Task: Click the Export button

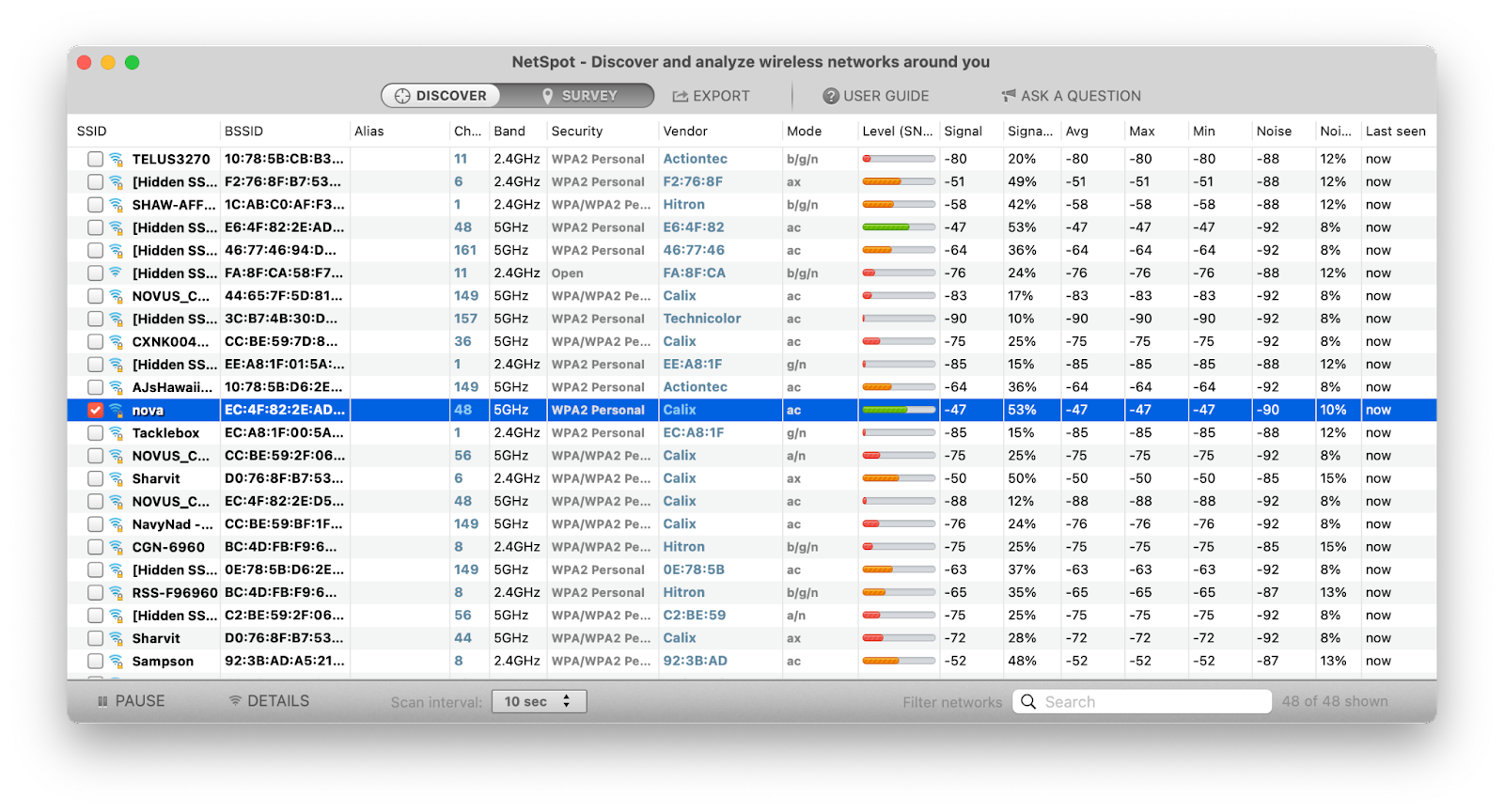Action: pos(711,96)
